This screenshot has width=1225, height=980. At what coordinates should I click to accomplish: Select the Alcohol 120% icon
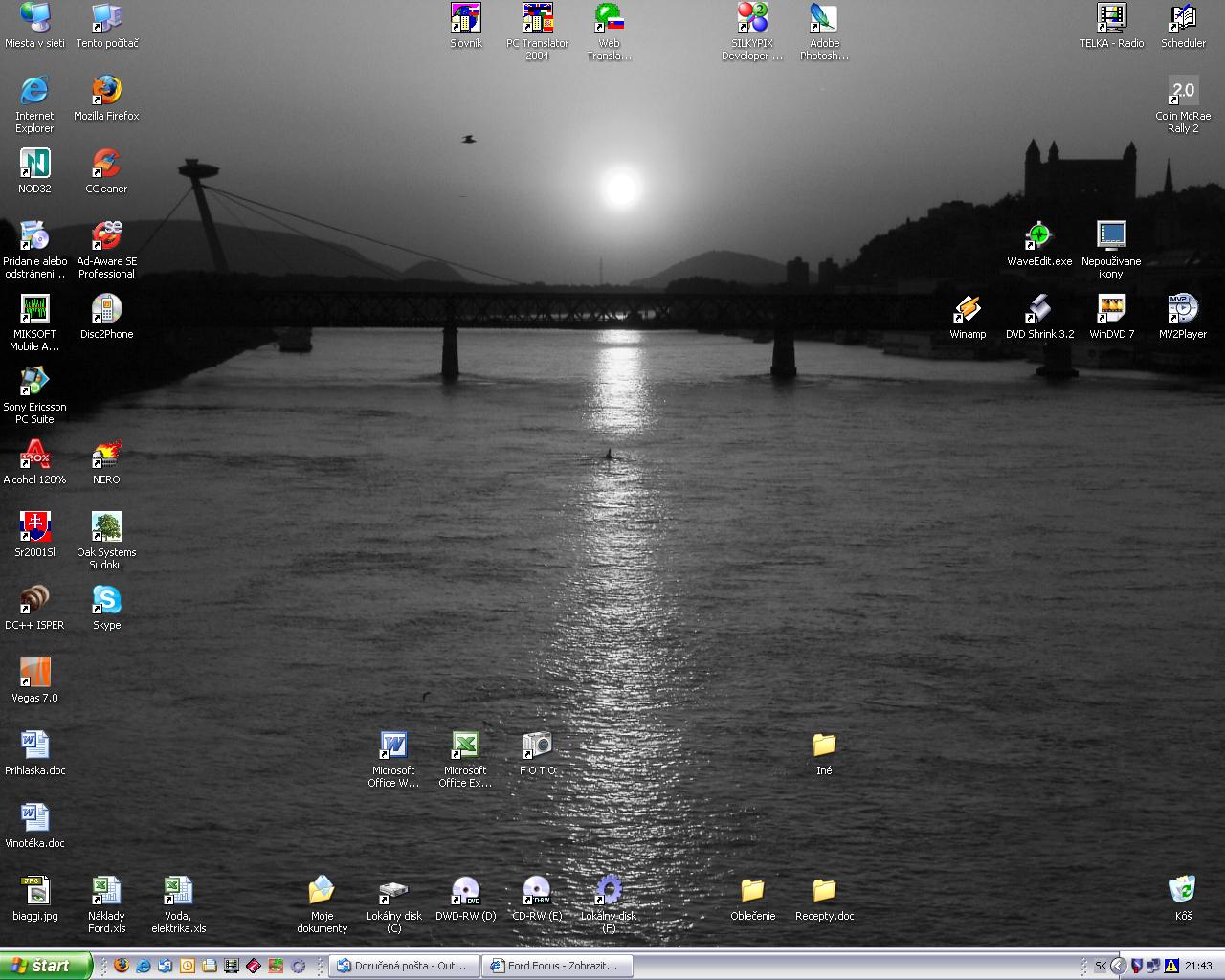[x=34, y=455]
